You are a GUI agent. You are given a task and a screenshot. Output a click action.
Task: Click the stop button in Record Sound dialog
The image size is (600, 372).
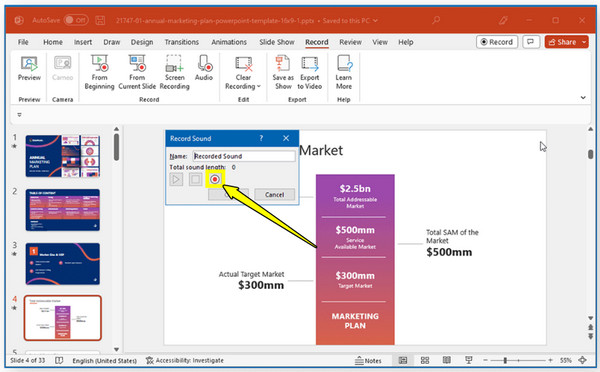(195, 179)
